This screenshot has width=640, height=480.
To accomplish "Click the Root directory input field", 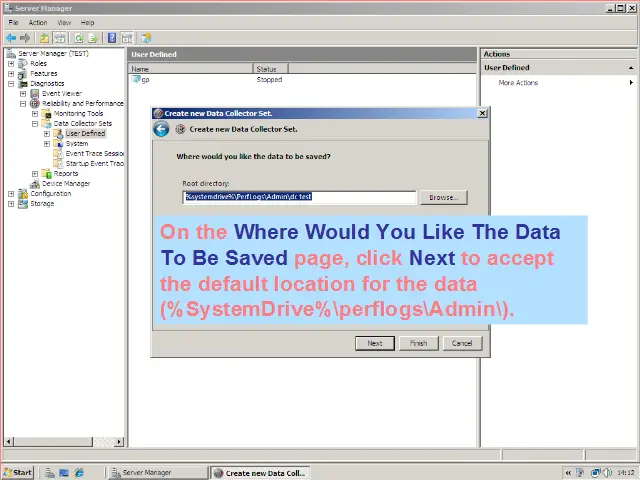I will [x=299, y=197].
